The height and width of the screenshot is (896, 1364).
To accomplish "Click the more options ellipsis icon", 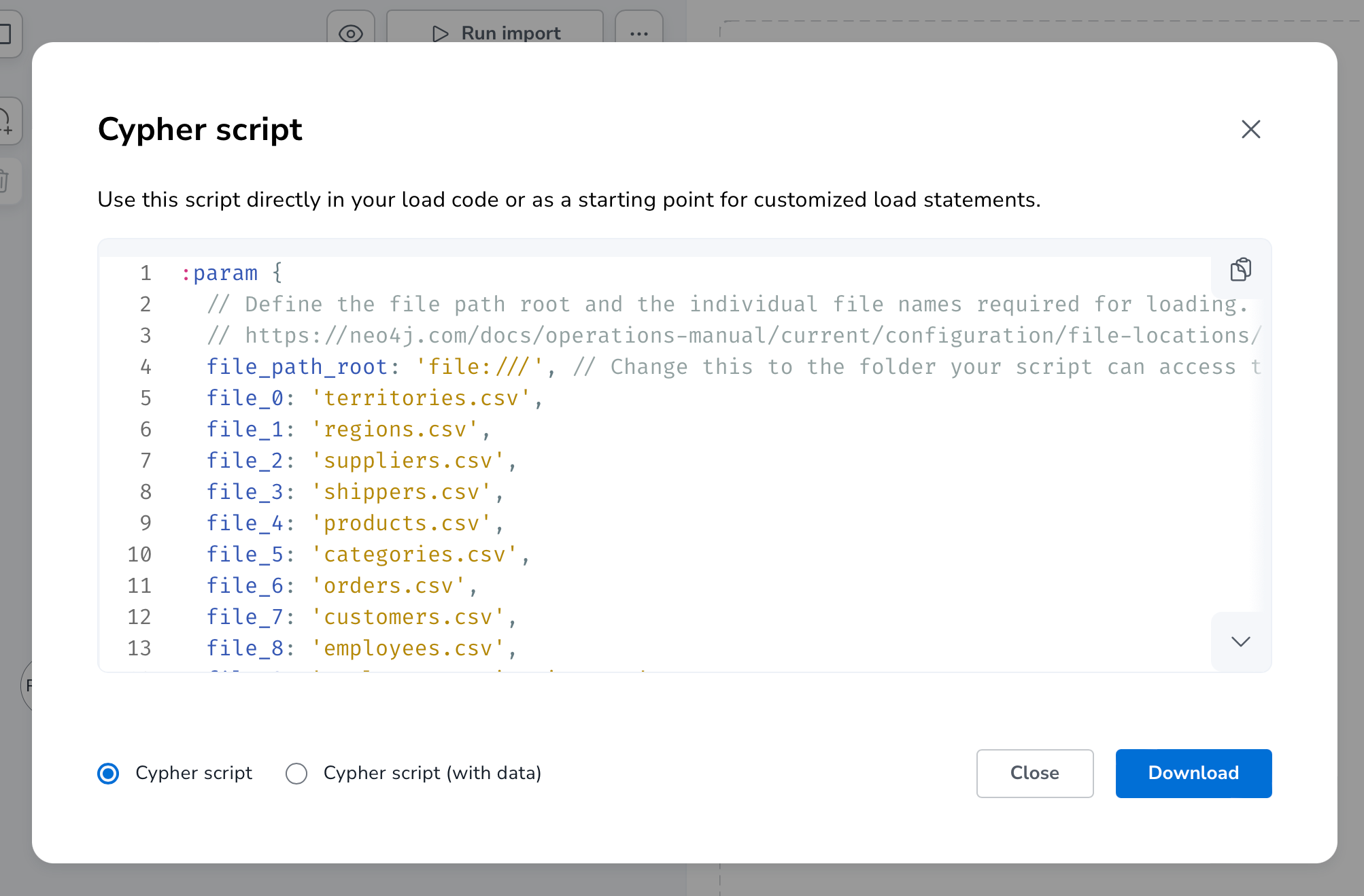I will click(x=639, y=33).
